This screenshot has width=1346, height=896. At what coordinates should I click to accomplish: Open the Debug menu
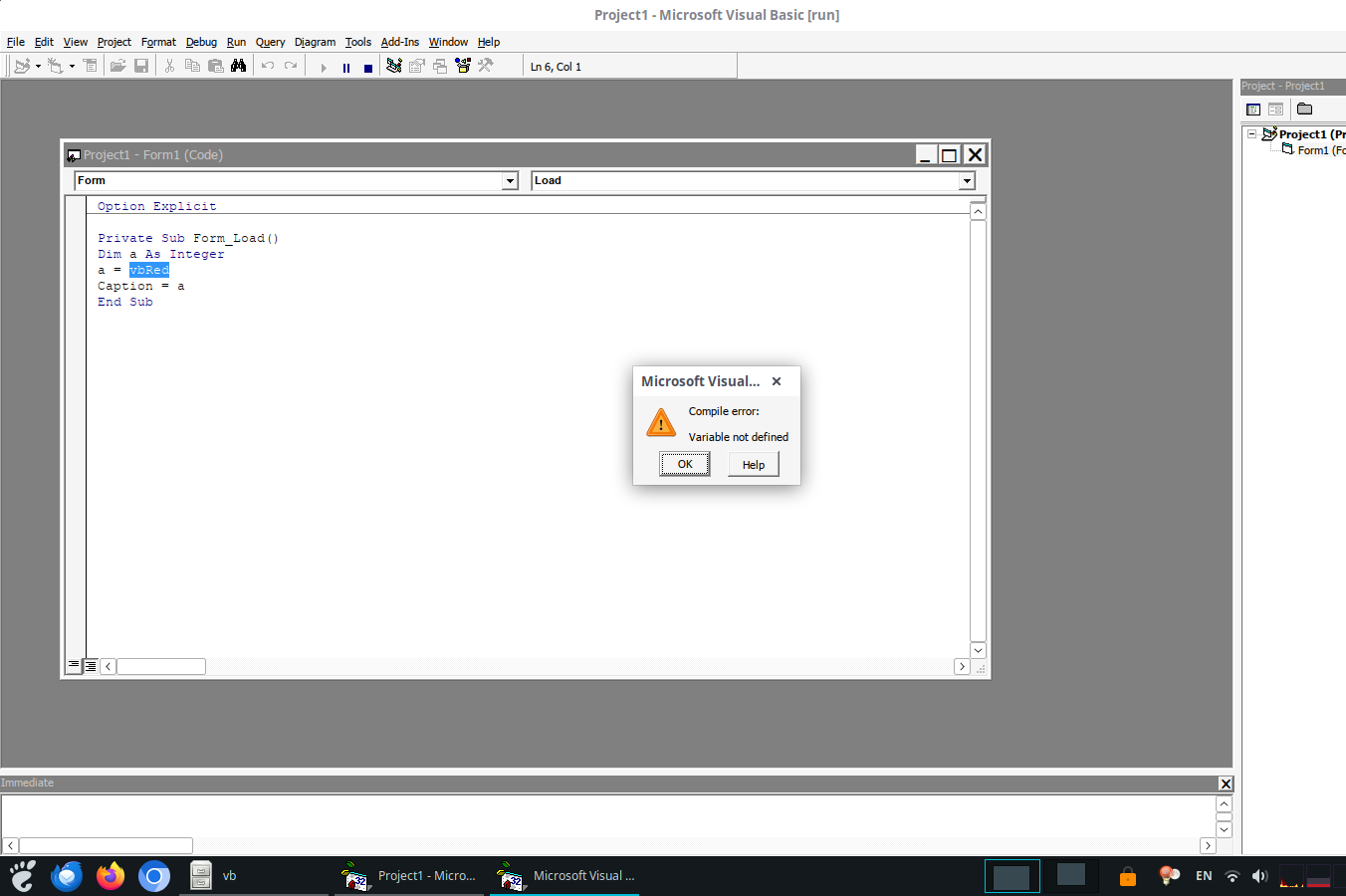[x=201, y=42]
